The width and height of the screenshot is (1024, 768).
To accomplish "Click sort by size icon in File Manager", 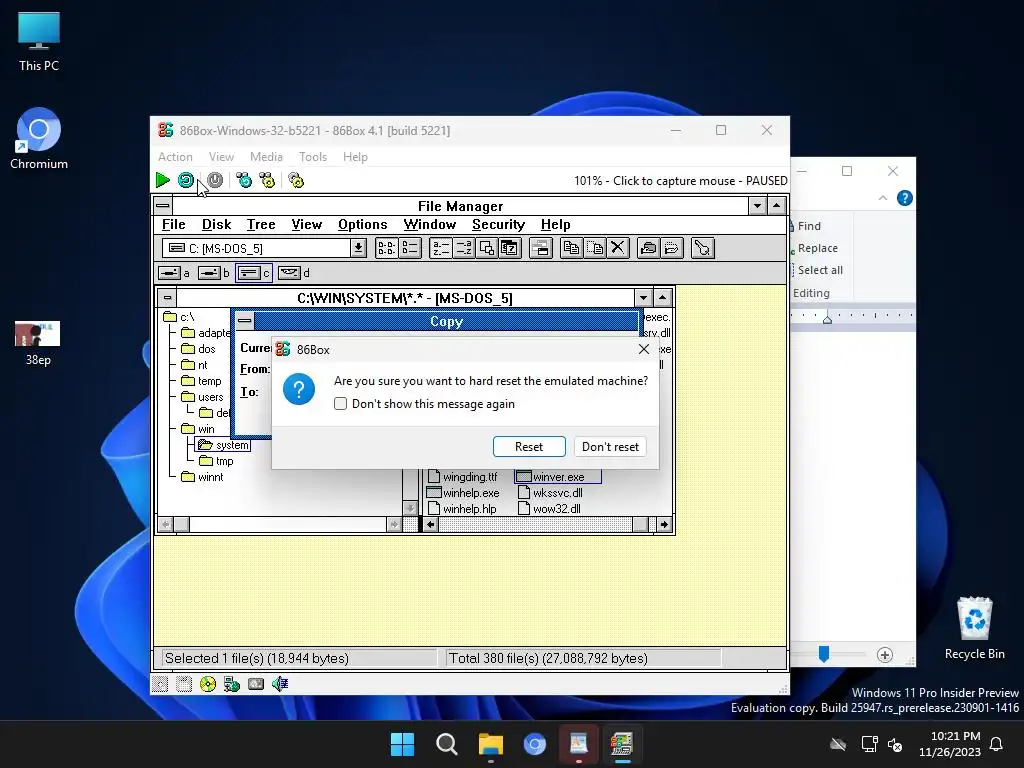I will (487, 248).
